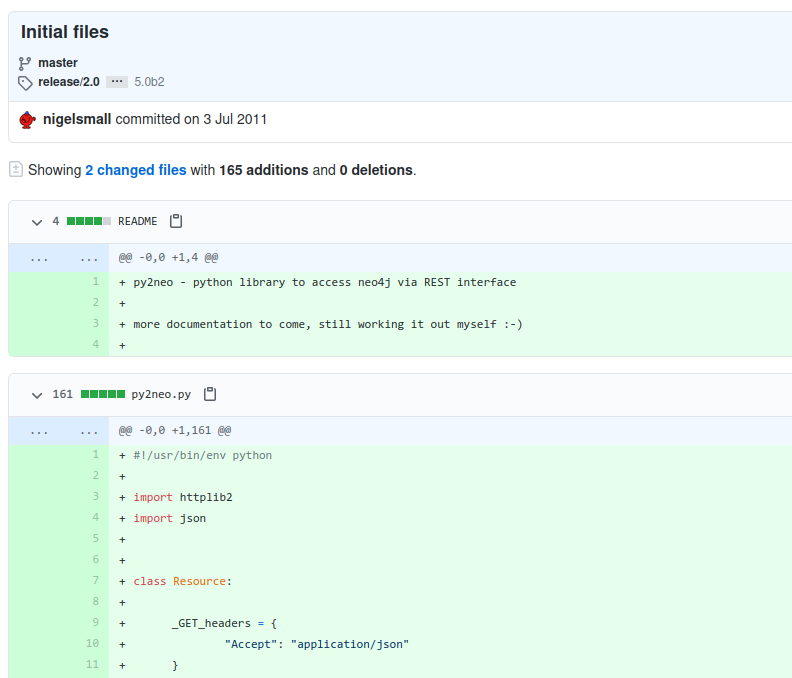Select py2neo.py line number 7
792x678 pixels.
pyautogui.click(x=95, y=580)
